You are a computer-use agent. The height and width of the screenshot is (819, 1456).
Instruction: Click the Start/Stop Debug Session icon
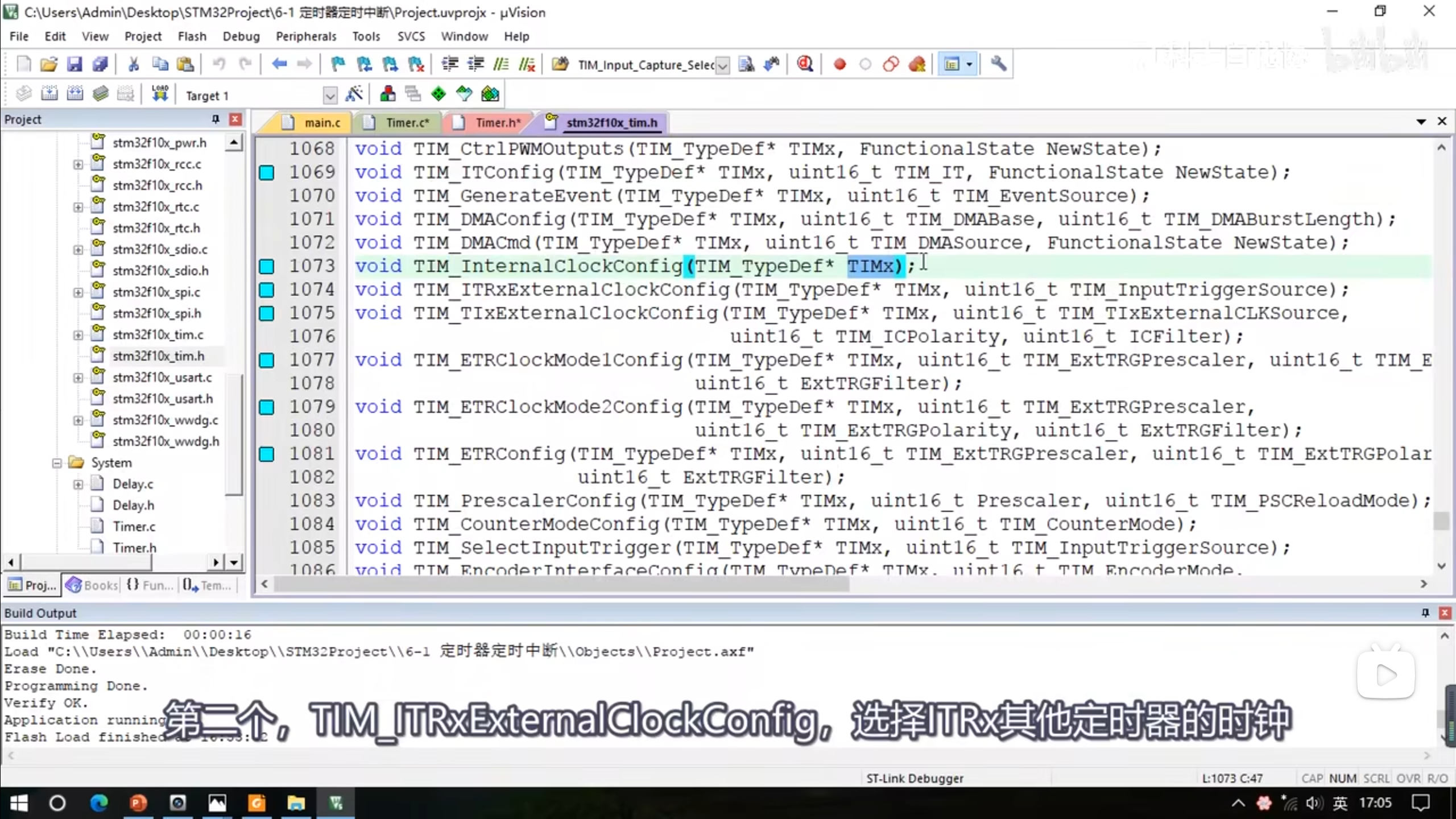pyautogui.click(x=805, y=64)
